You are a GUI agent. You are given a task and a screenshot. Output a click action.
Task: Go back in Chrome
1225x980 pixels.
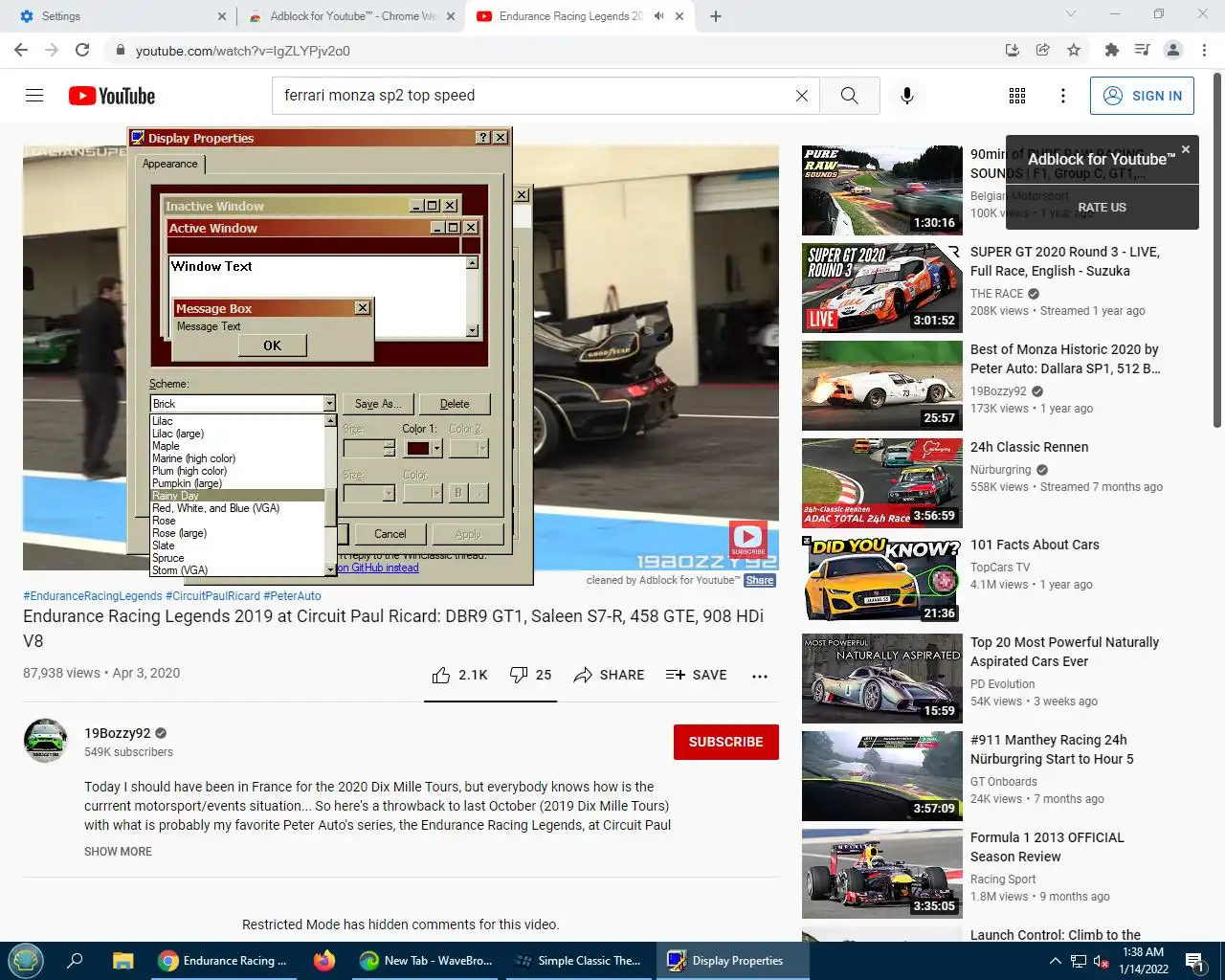tap(21, 50)
